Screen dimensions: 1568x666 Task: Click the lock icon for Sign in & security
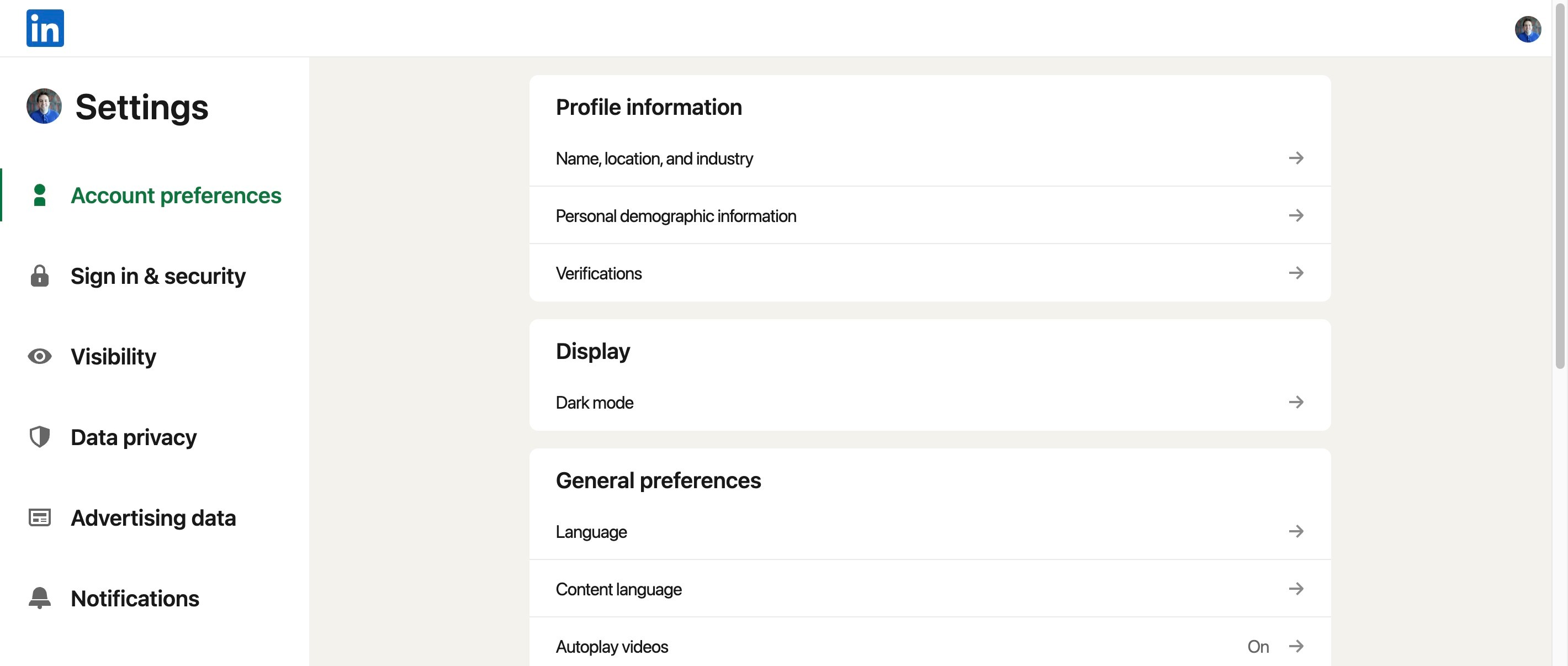(40, 276)
